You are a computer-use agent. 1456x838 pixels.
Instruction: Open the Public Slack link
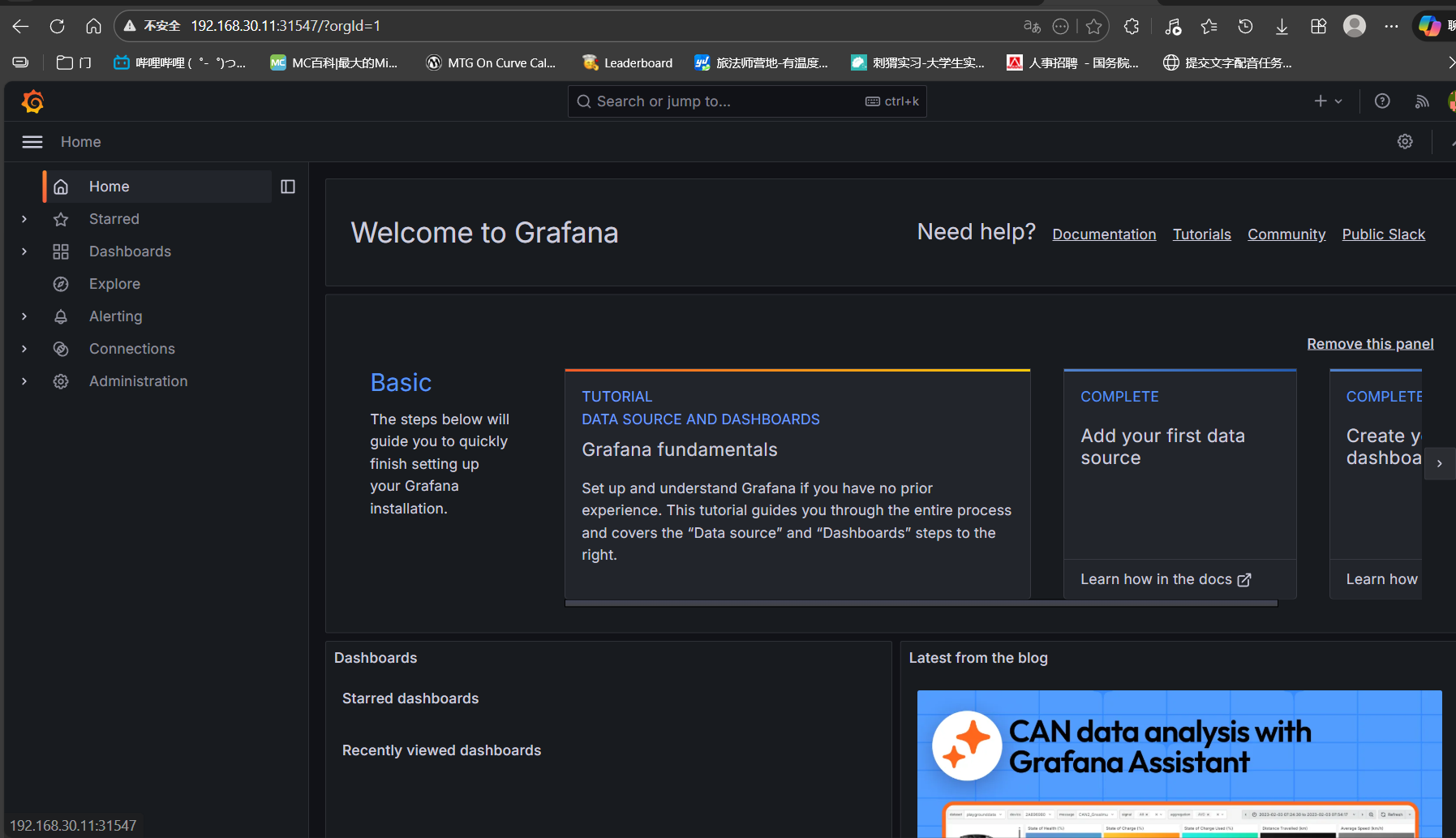click(1383, 234)
